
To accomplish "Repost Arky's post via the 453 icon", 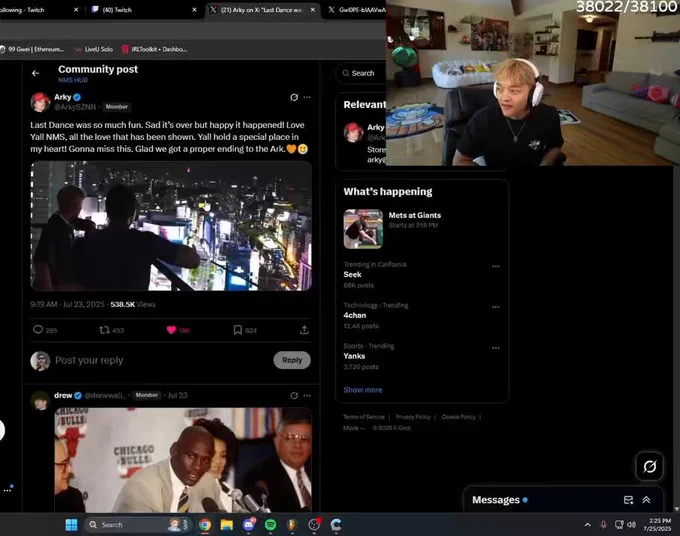I will [x=104, y=330].
